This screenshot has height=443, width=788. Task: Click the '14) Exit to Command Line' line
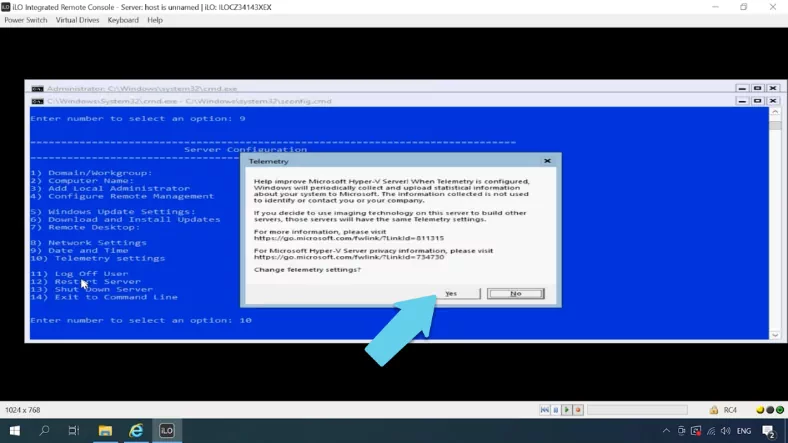(x=104, y=297)
